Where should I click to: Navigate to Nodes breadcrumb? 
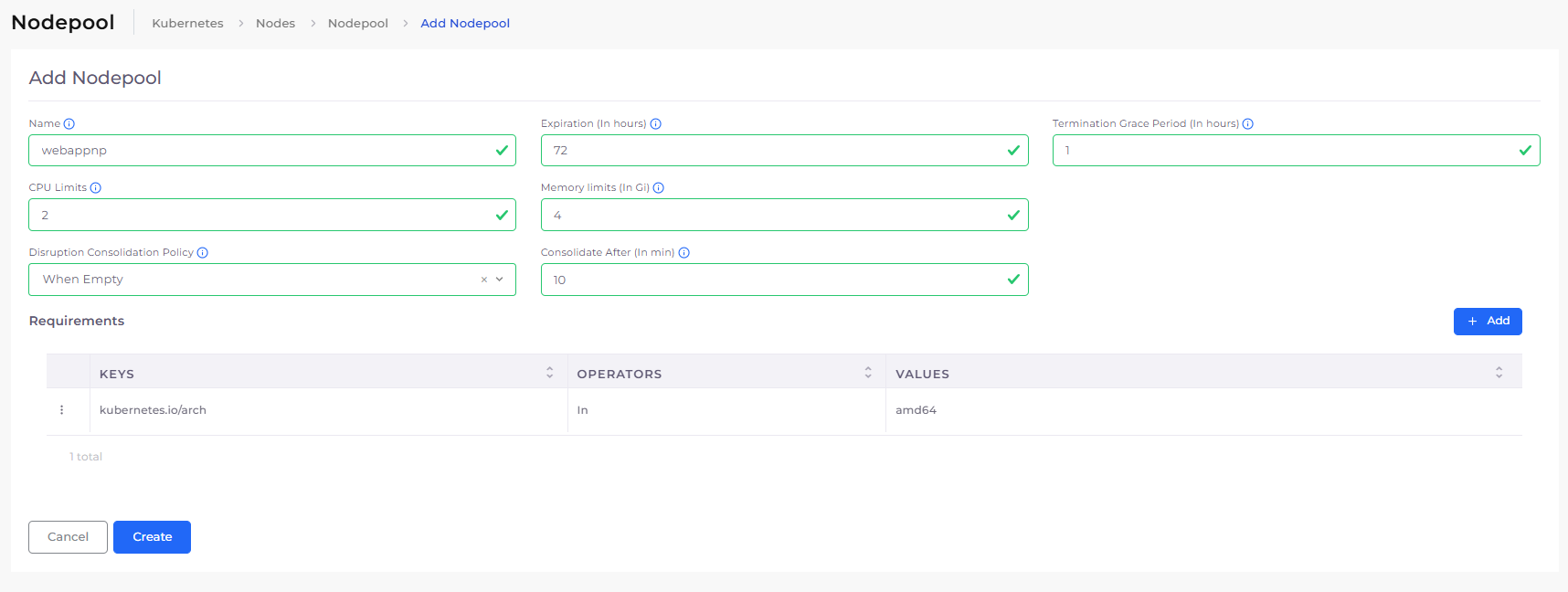pos(275,24)
